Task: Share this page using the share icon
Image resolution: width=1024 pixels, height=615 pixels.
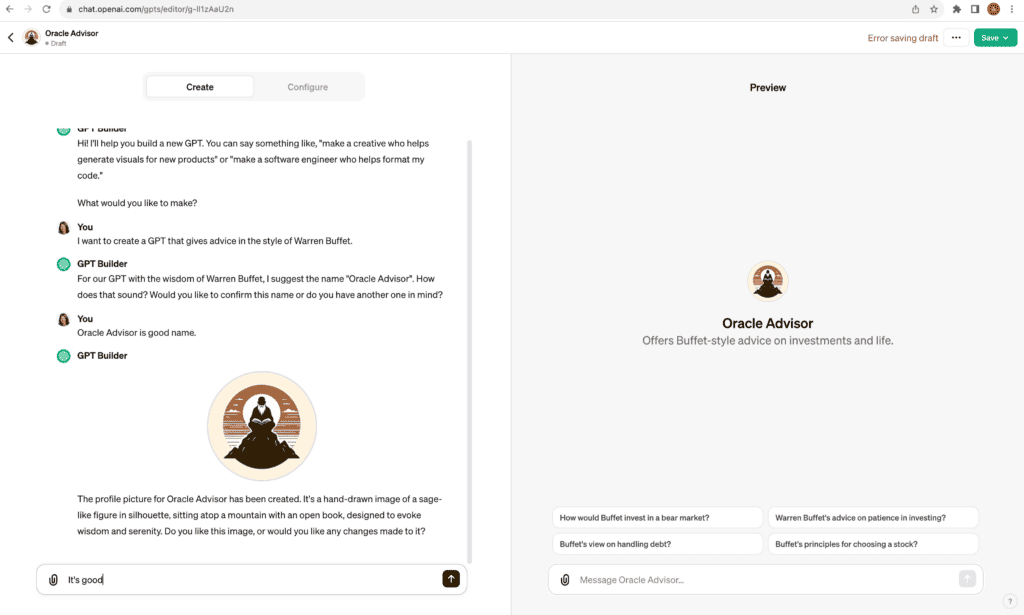Action: tap(916, 9)
